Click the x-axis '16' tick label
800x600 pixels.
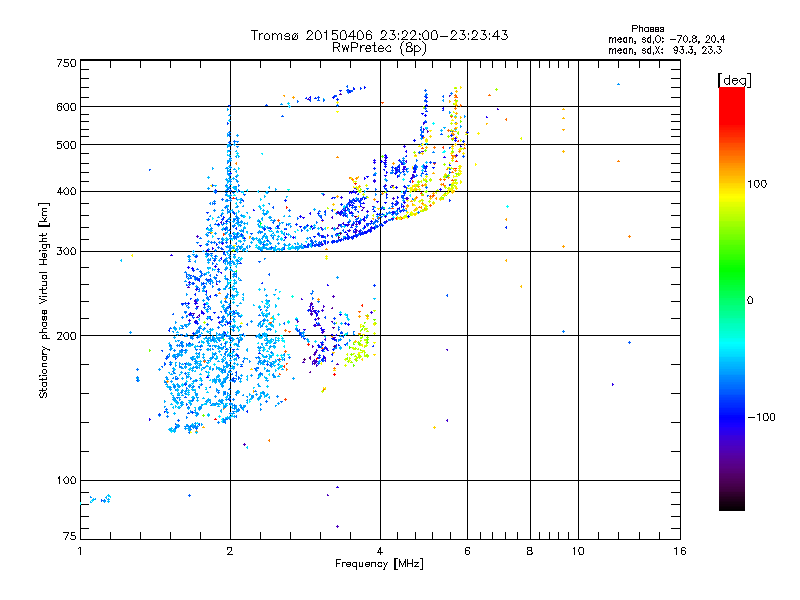680,551
